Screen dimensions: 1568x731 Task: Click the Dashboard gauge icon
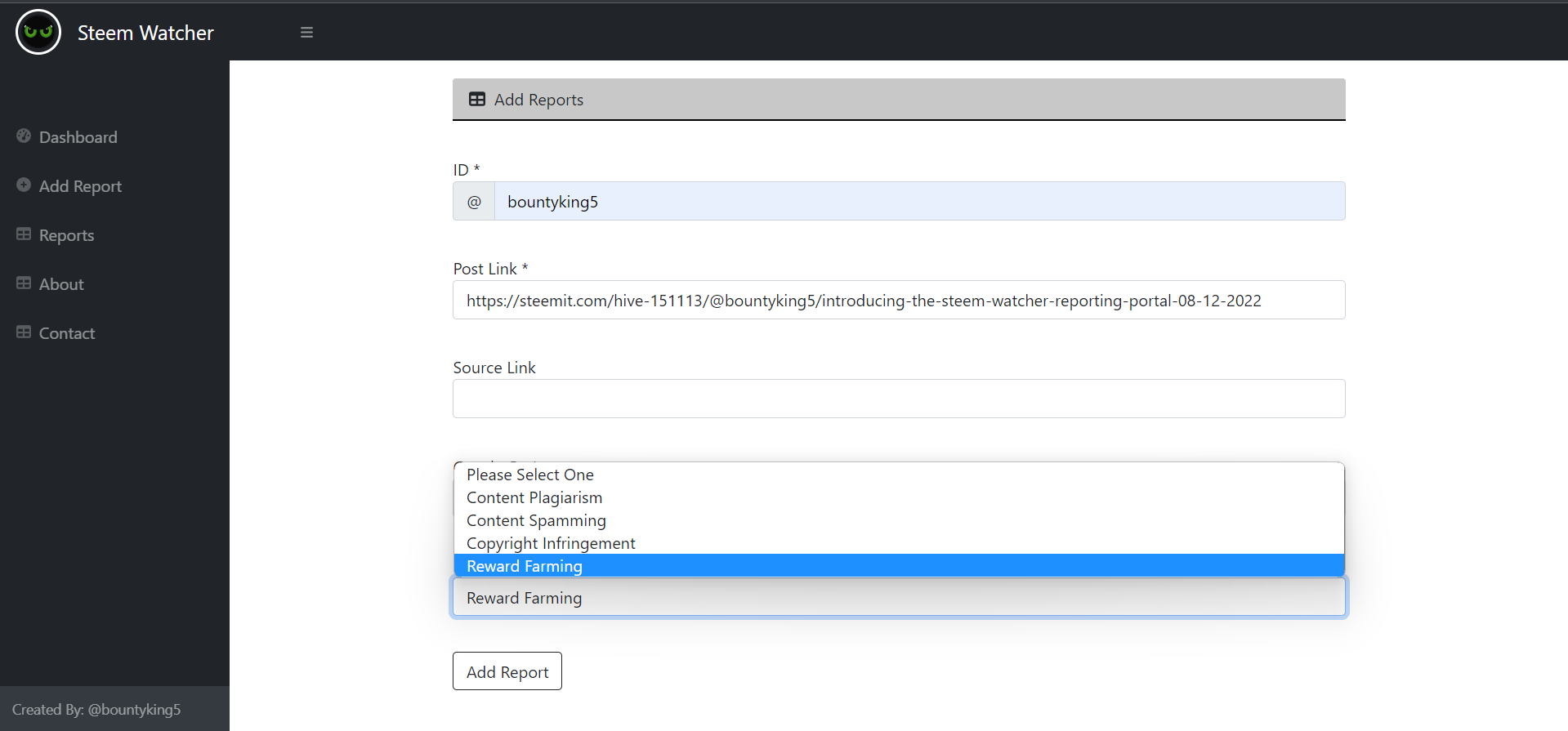[x=24, y=136]
